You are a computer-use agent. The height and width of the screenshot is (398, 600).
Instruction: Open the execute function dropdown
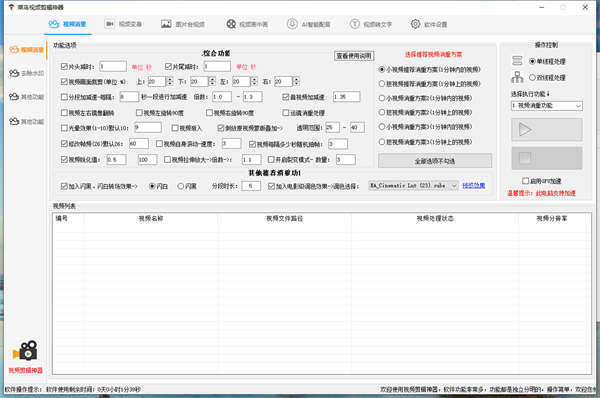click(x=547, y=106)
